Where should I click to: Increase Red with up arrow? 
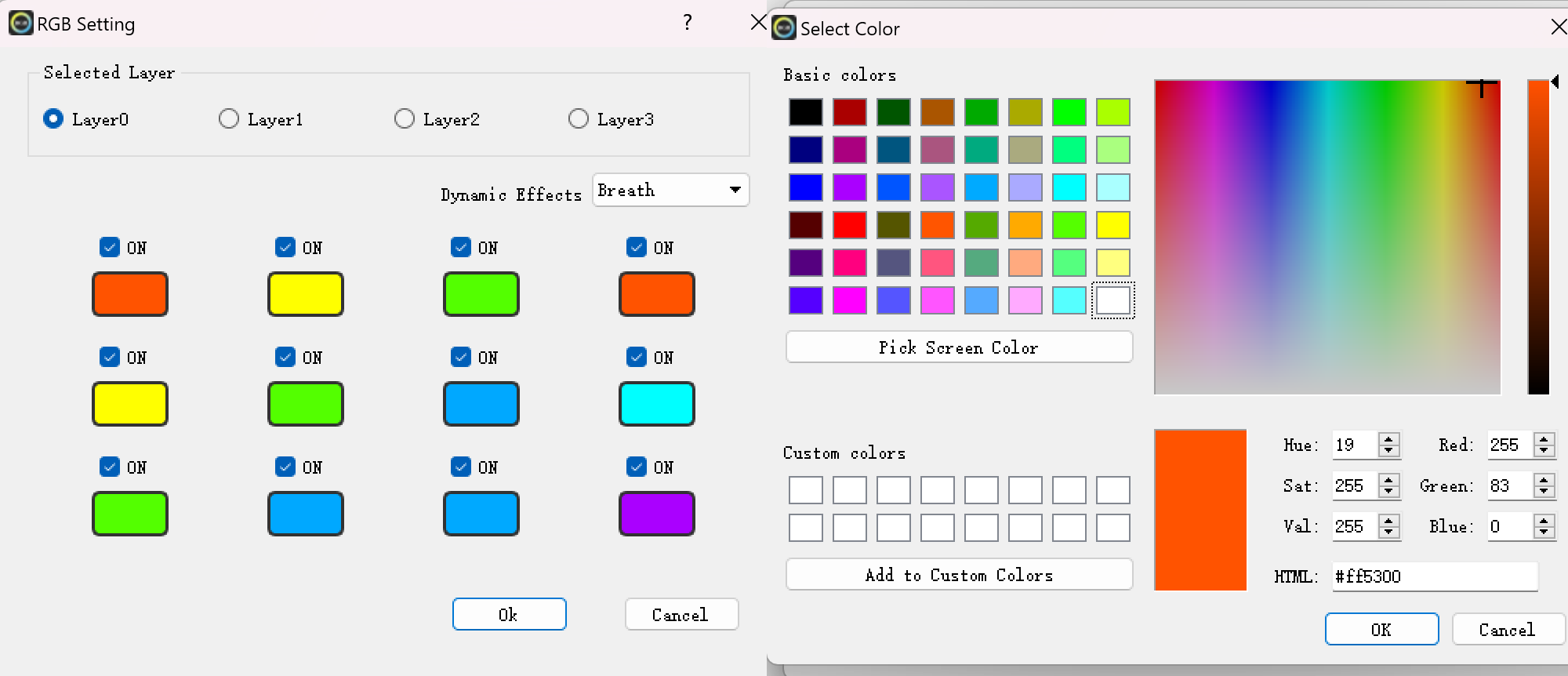coord(1544,438)
